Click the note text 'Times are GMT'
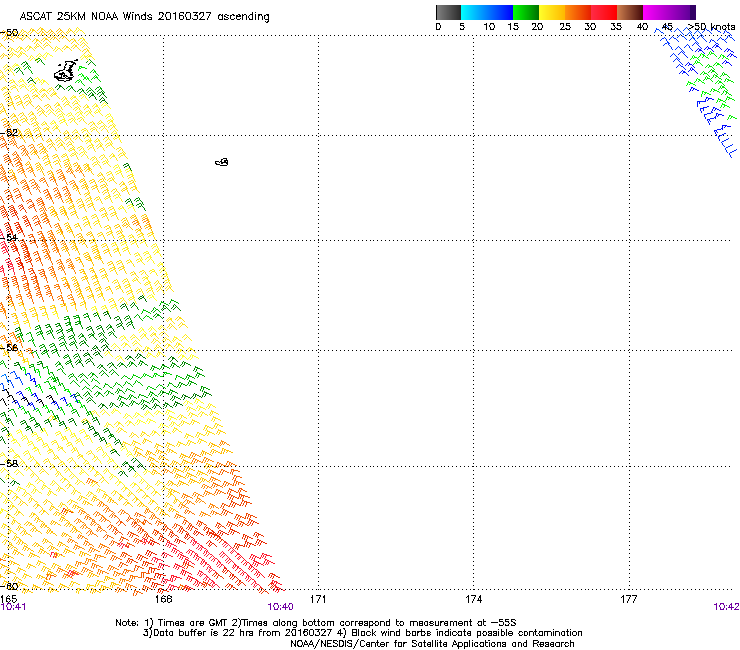 193,623
